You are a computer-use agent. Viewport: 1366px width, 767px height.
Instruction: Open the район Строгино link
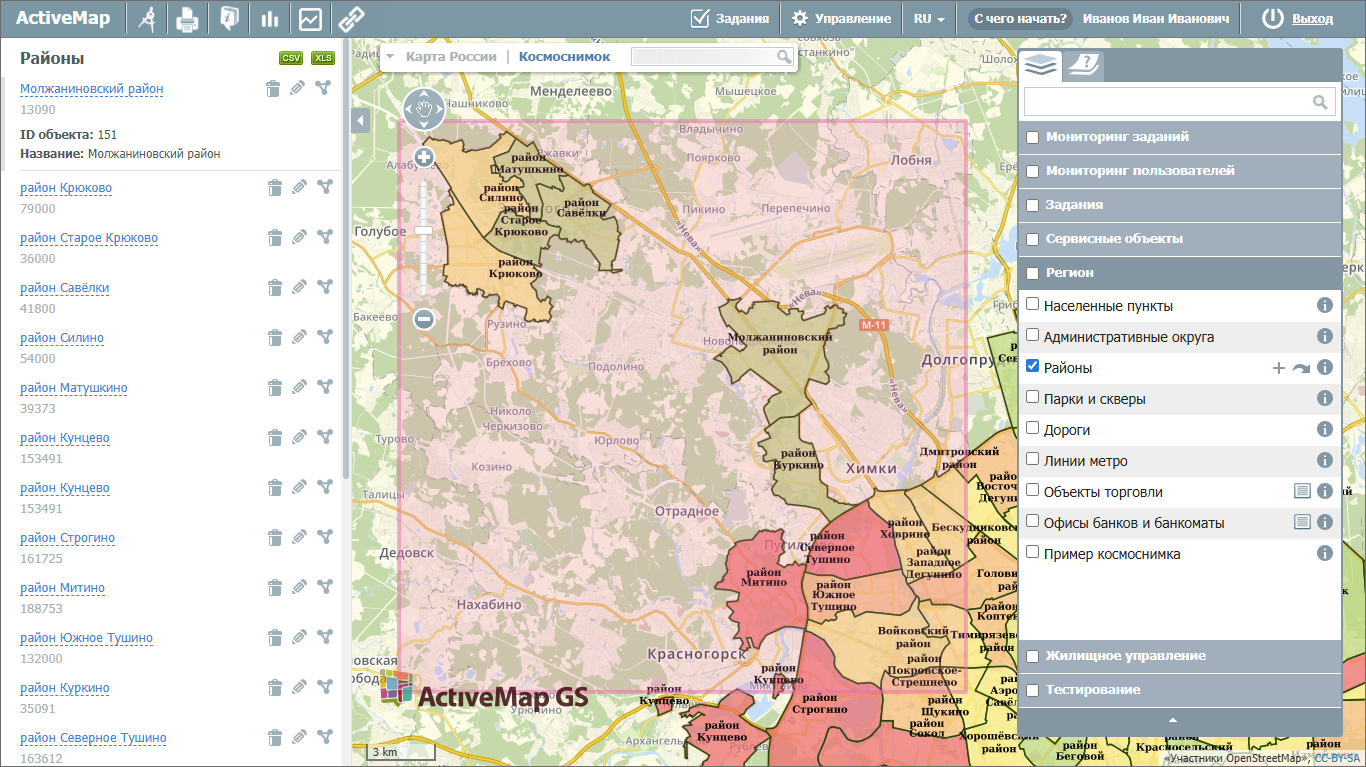coord(67,538)
